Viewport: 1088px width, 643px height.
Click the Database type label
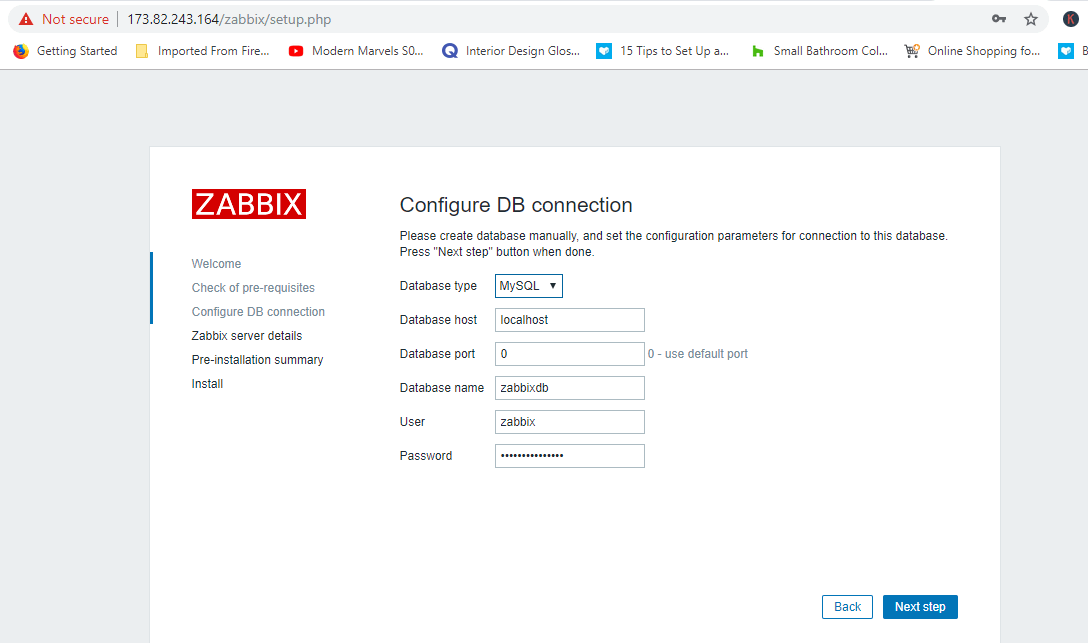439,286
